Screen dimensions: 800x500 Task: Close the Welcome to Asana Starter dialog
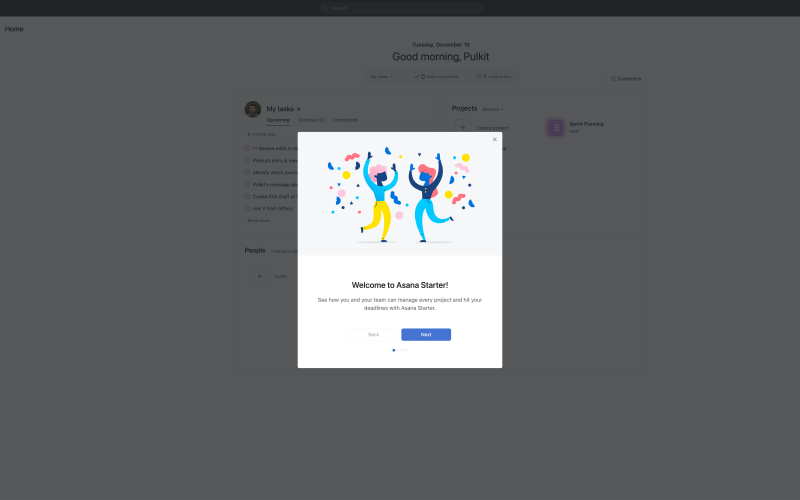[494, 139]
